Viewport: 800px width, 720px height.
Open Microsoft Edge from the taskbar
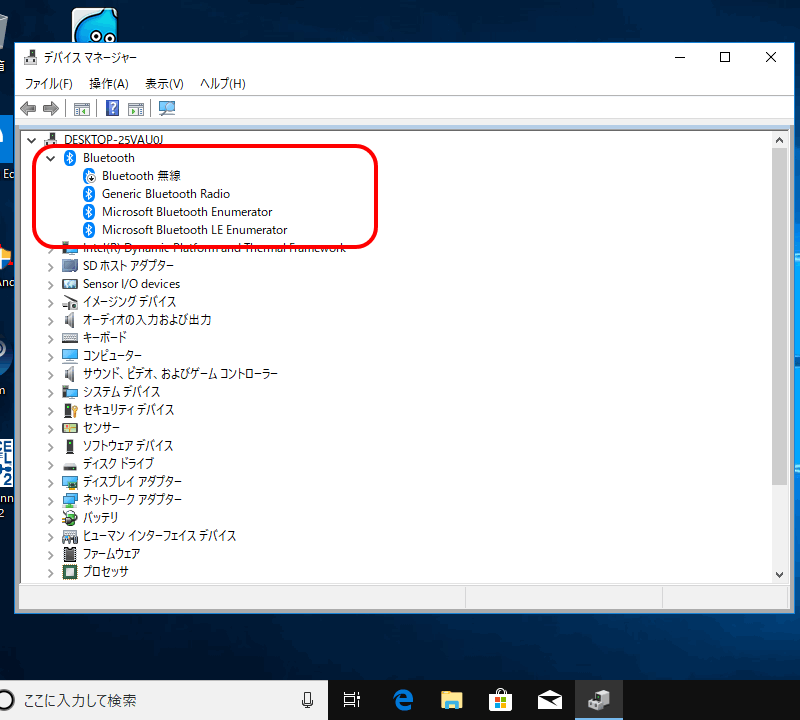404,700
